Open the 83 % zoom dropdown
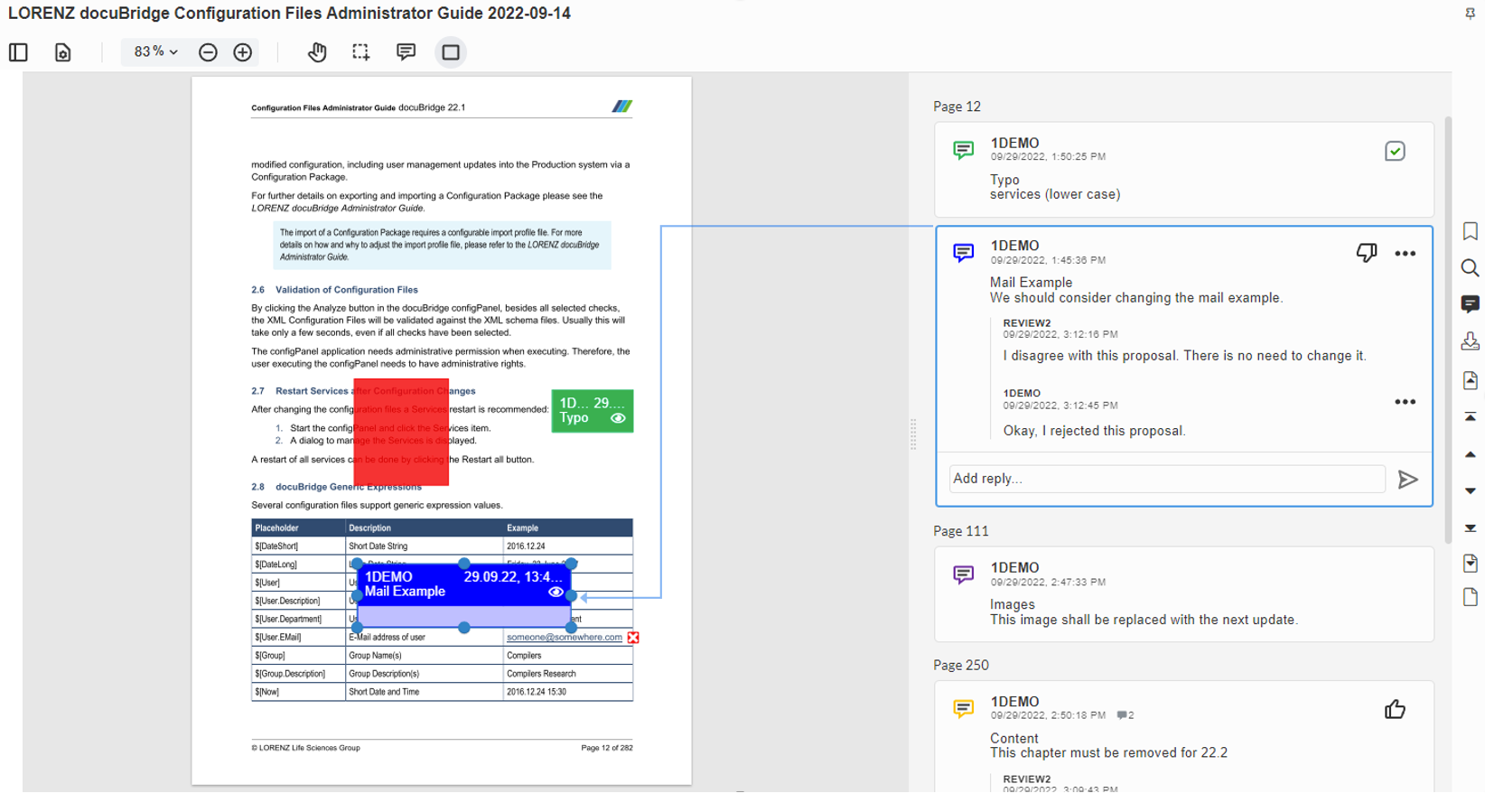This screenshot has height=812, width=1485. pos(155,51)
